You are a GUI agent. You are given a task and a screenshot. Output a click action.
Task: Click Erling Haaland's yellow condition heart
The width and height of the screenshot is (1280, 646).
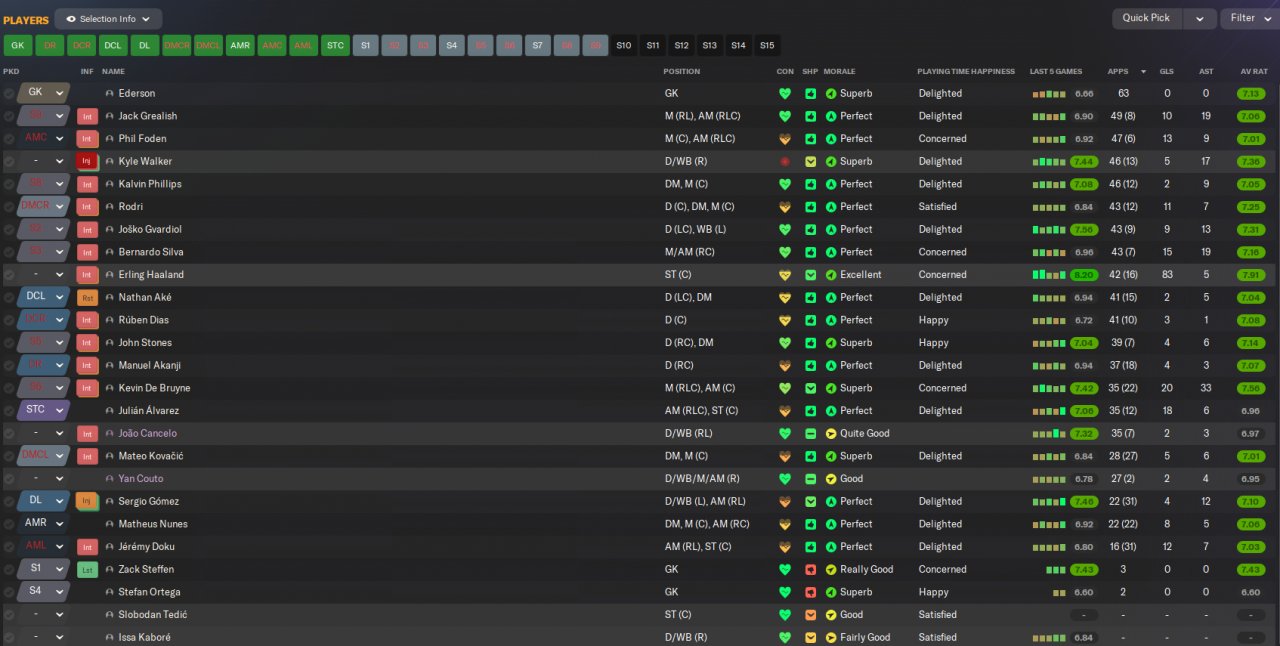click(x=785, y=275)
